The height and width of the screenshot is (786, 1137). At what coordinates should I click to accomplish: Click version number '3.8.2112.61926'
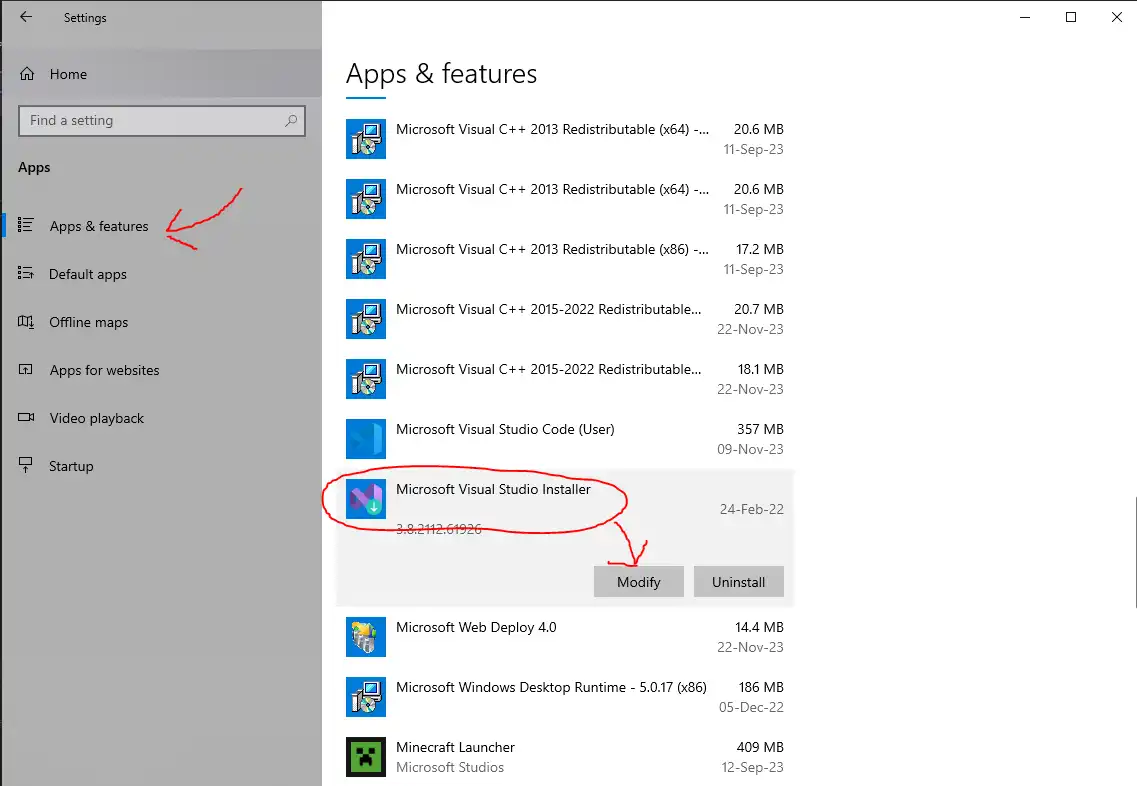(x=439, y=529)
